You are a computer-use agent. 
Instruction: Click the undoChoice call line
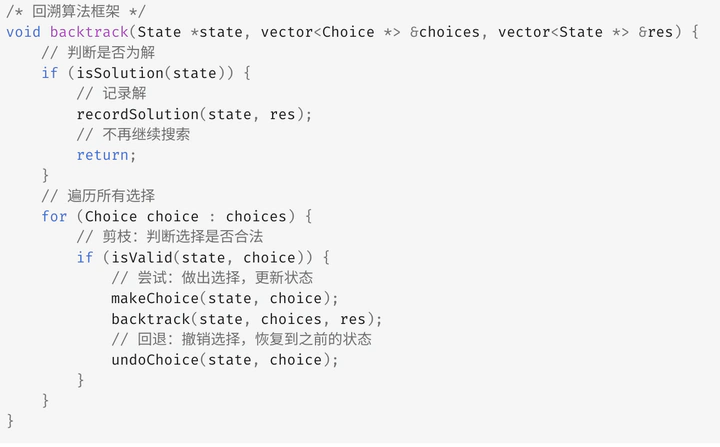225,360
